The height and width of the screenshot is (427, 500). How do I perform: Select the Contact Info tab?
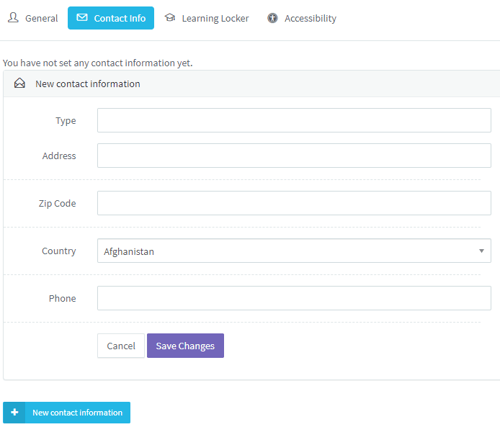coord(111,18)
